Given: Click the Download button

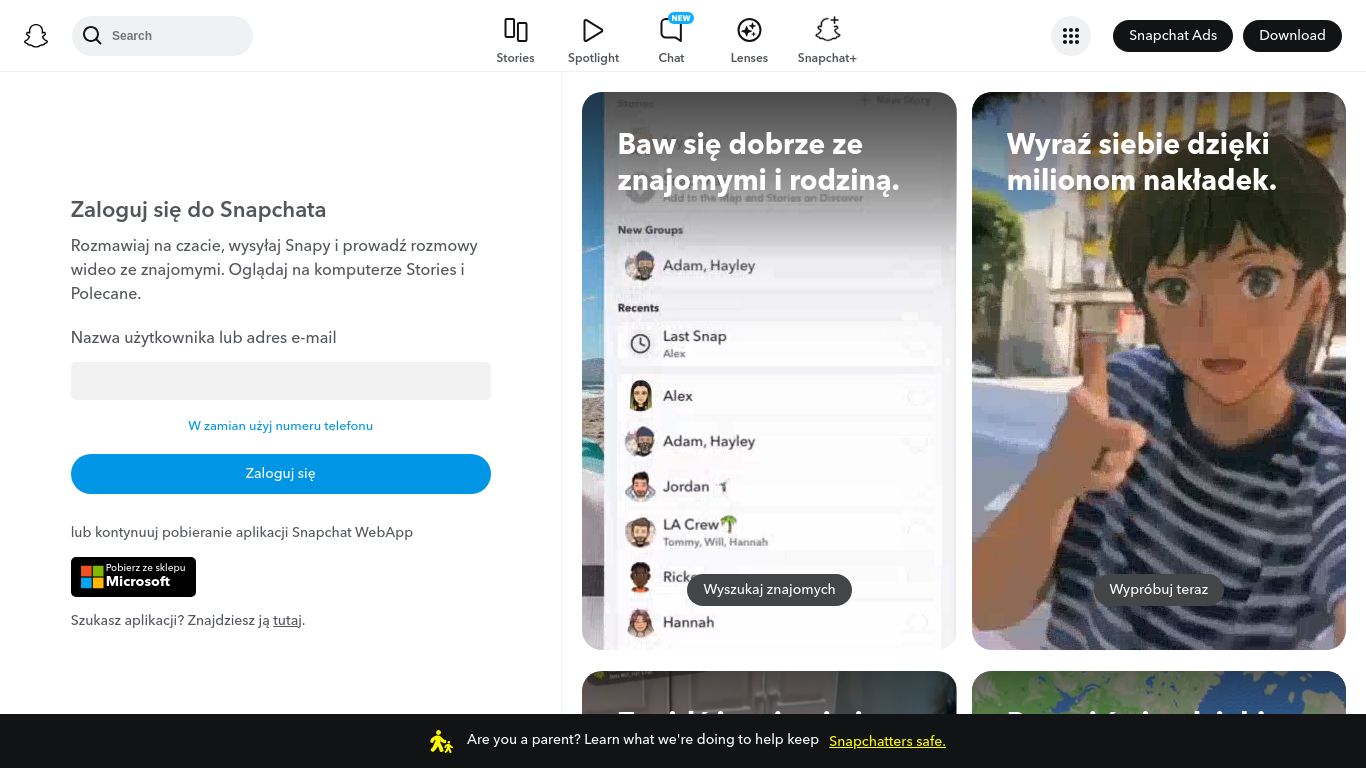Looking at the screenshot, I should [1292, 36].
